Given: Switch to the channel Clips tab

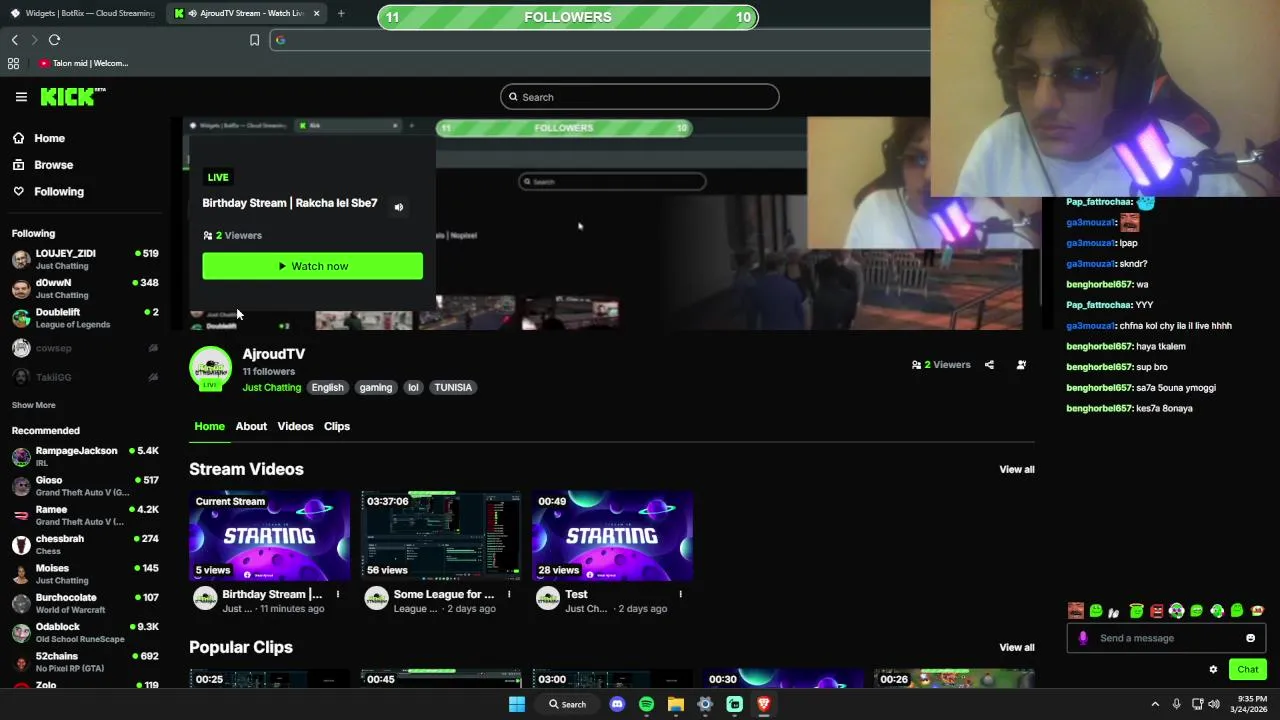Looking at the screenshot, I should 337,426.
